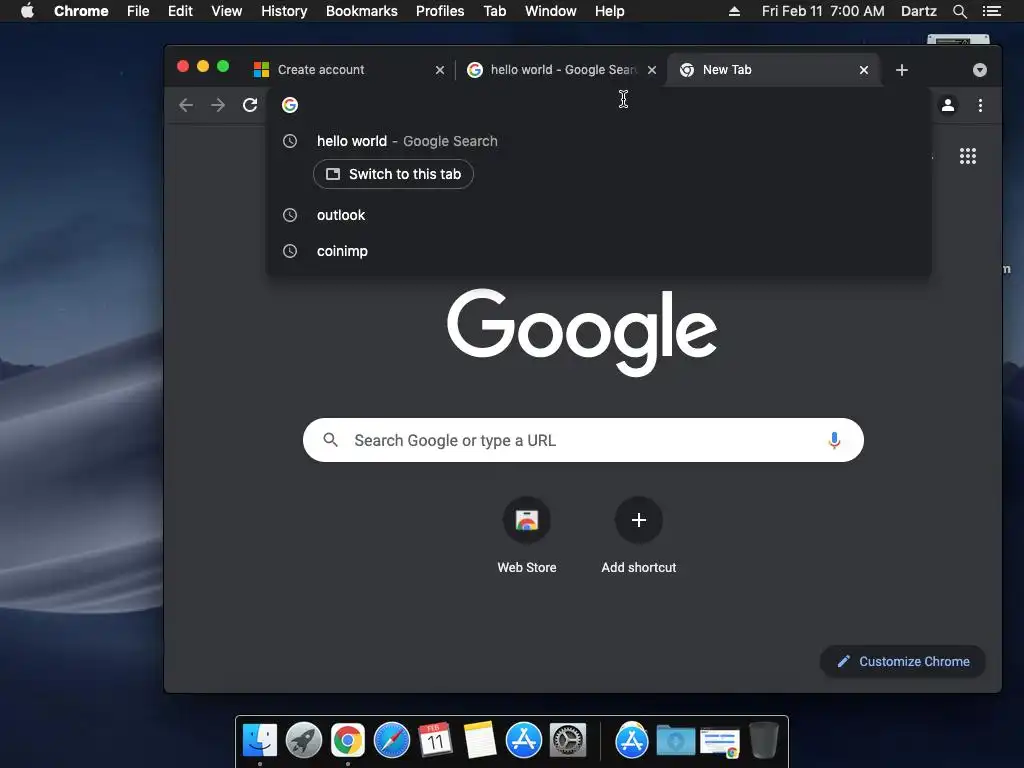Click clock icon beside outlook suggestion
This screenshot has width=1024, height=768.
point(290,216)
